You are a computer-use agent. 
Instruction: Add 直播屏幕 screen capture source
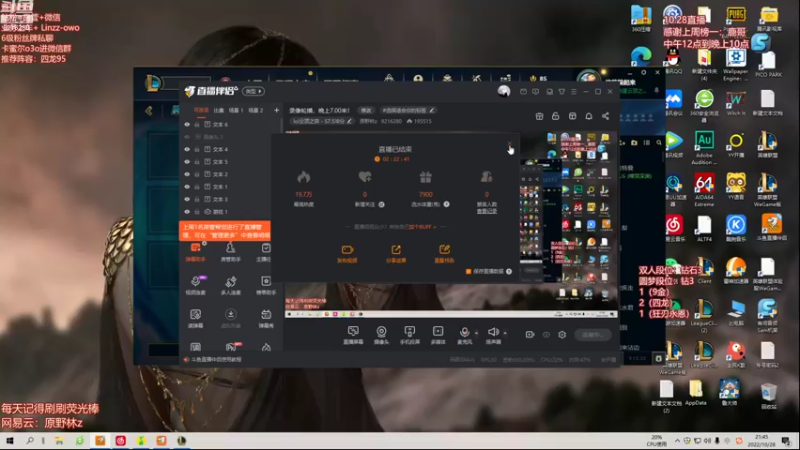pos(353,335)
